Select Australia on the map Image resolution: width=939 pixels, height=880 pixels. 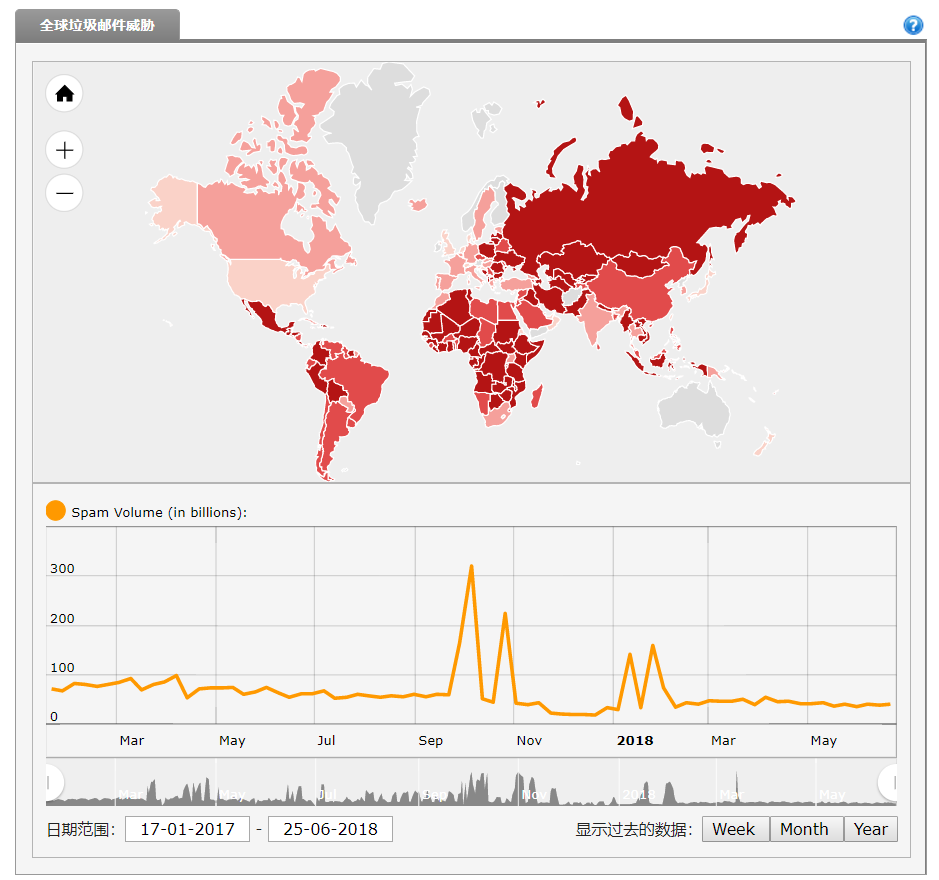[x=692, y=408]
